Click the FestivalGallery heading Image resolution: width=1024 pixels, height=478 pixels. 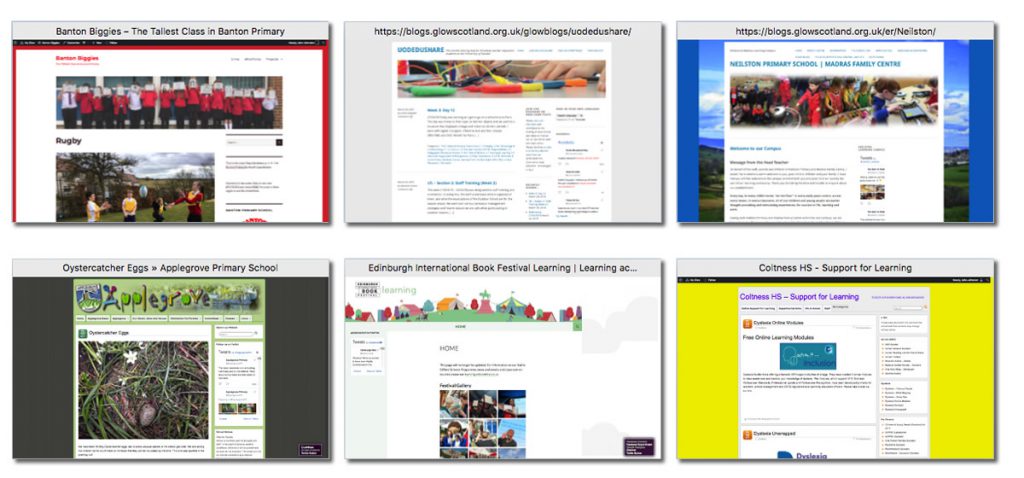(456, 385)
